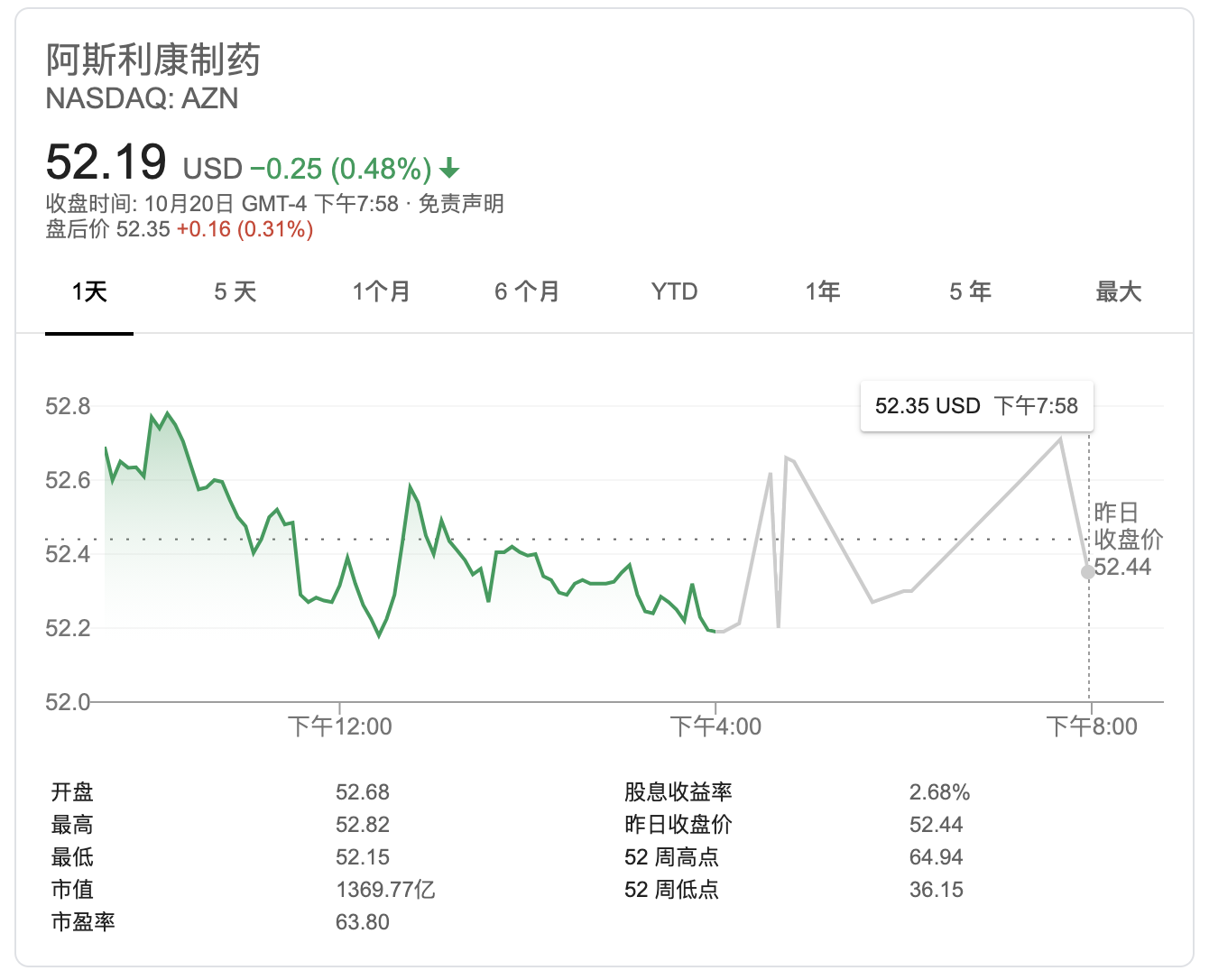Open the 最大 range tab
The width and height of the screenshot is (1209, 980).
pos(1119,291)
